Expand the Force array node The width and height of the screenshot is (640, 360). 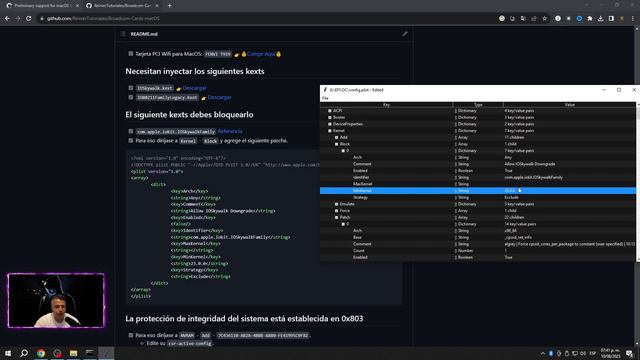336,211
